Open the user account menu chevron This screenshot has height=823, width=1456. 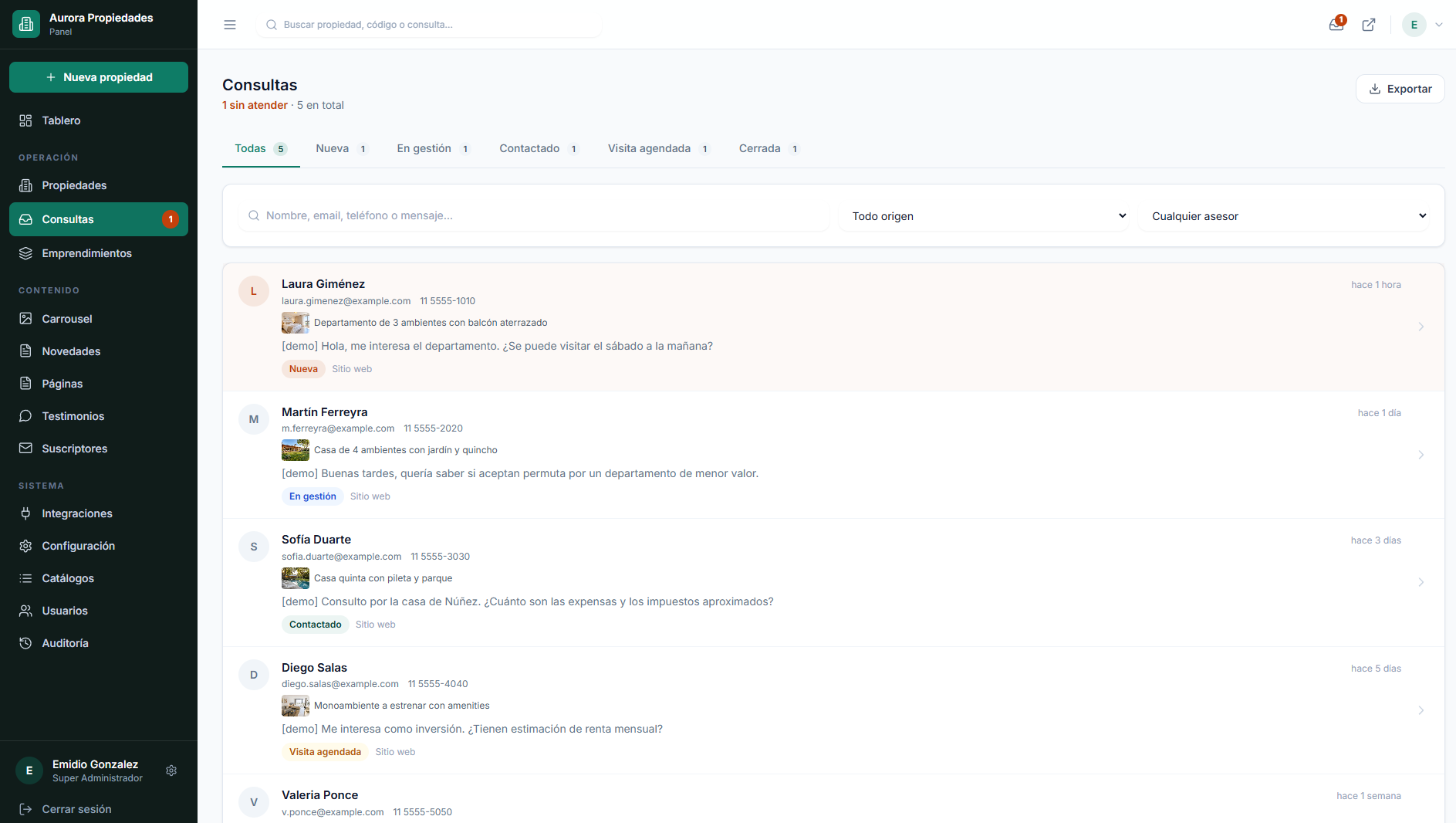pos(1439,25)
